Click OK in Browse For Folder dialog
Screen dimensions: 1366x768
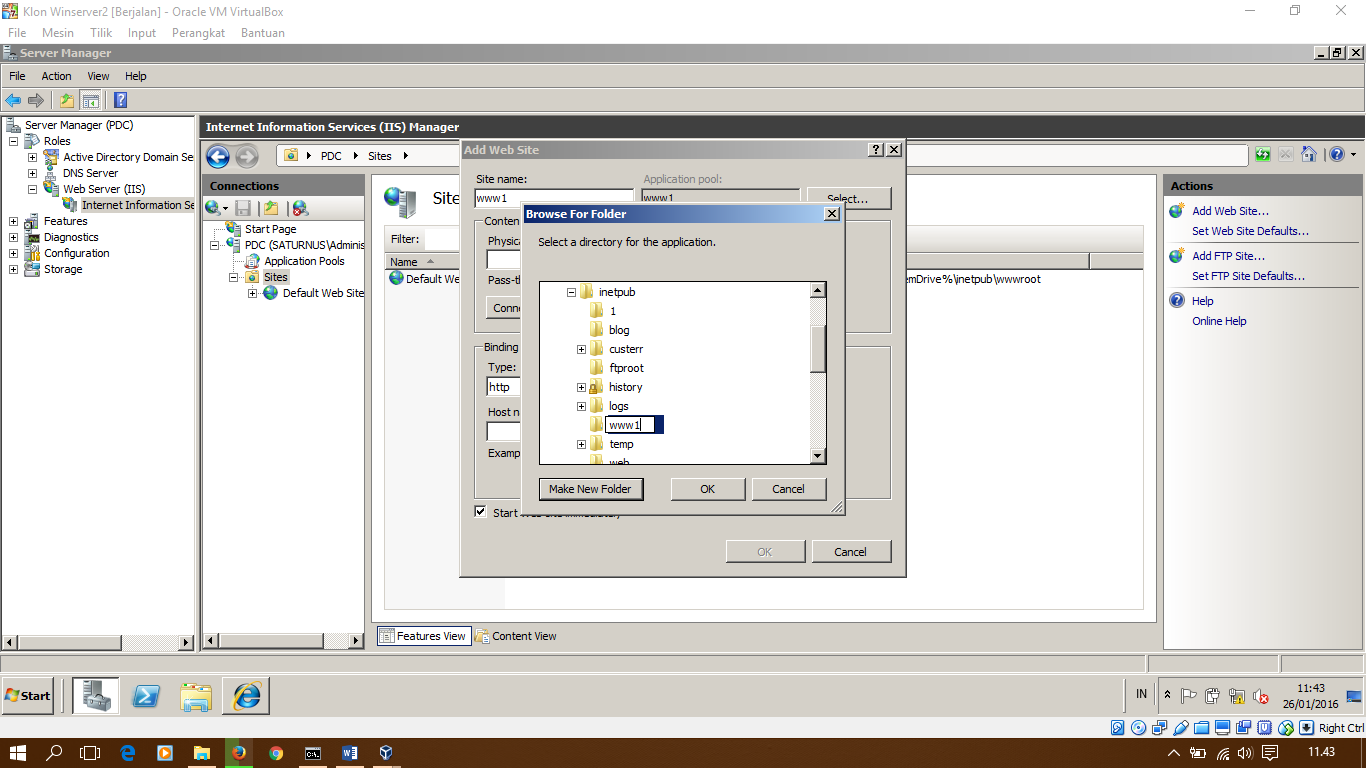(707, 489)
